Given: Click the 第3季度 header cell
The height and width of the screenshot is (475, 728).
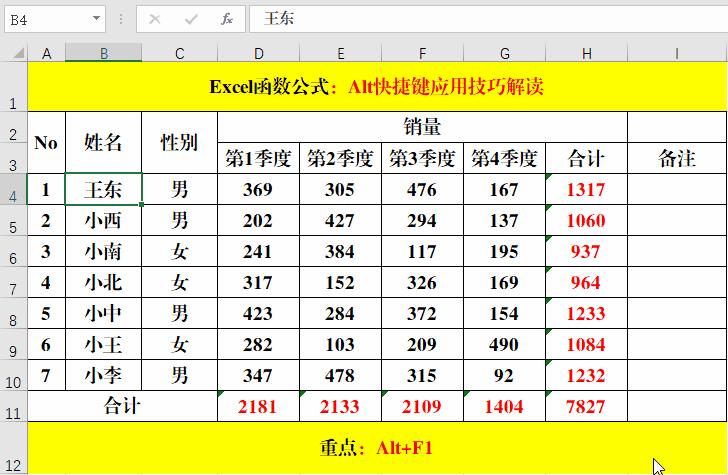Looking at the screenshot, I should click(422, 158).
